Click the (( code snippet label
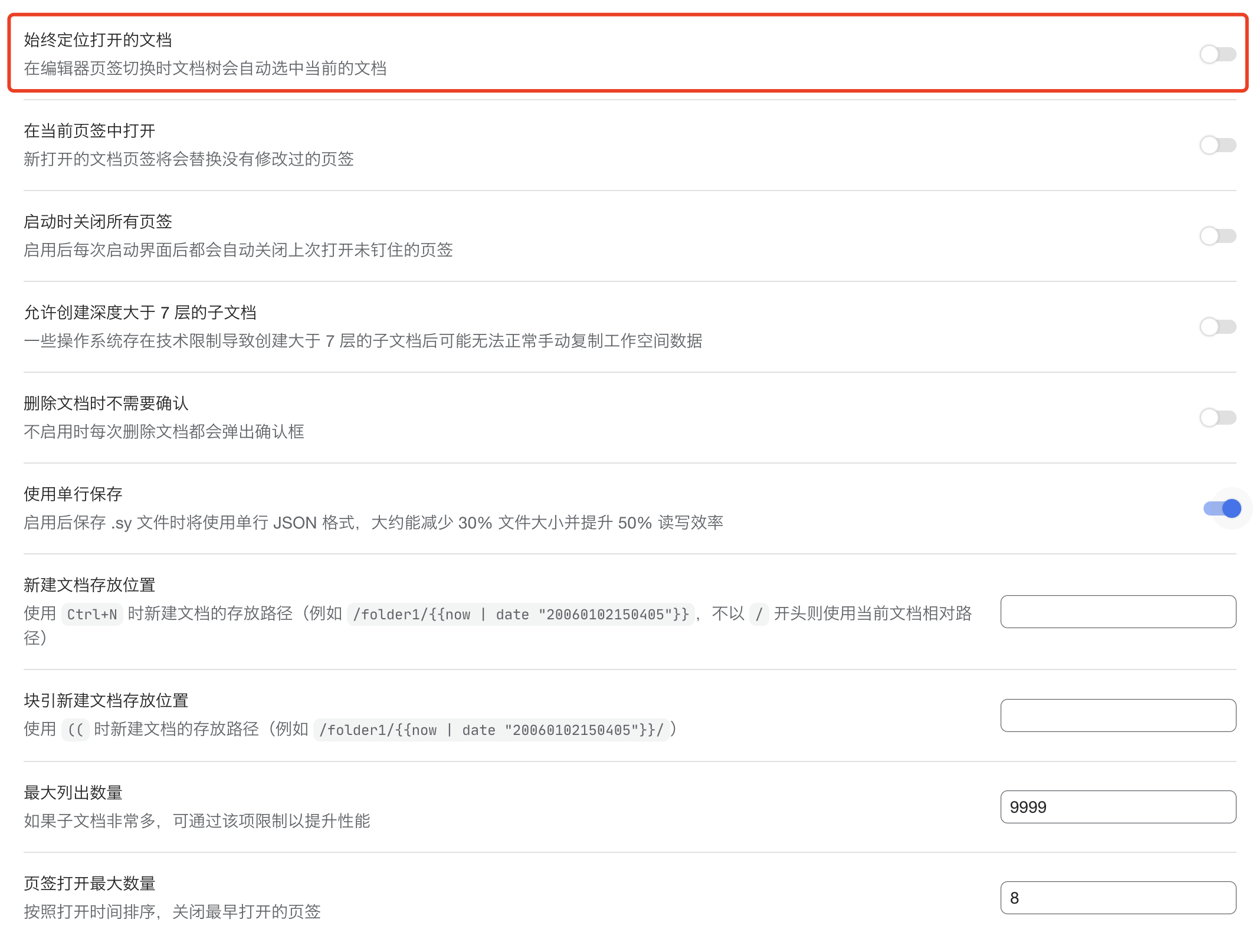 (76, 730)
